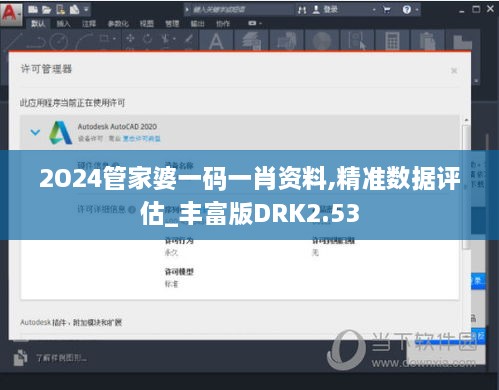
Task: Click the 许可到期日期 label
Action: click(x=333, y=240)
